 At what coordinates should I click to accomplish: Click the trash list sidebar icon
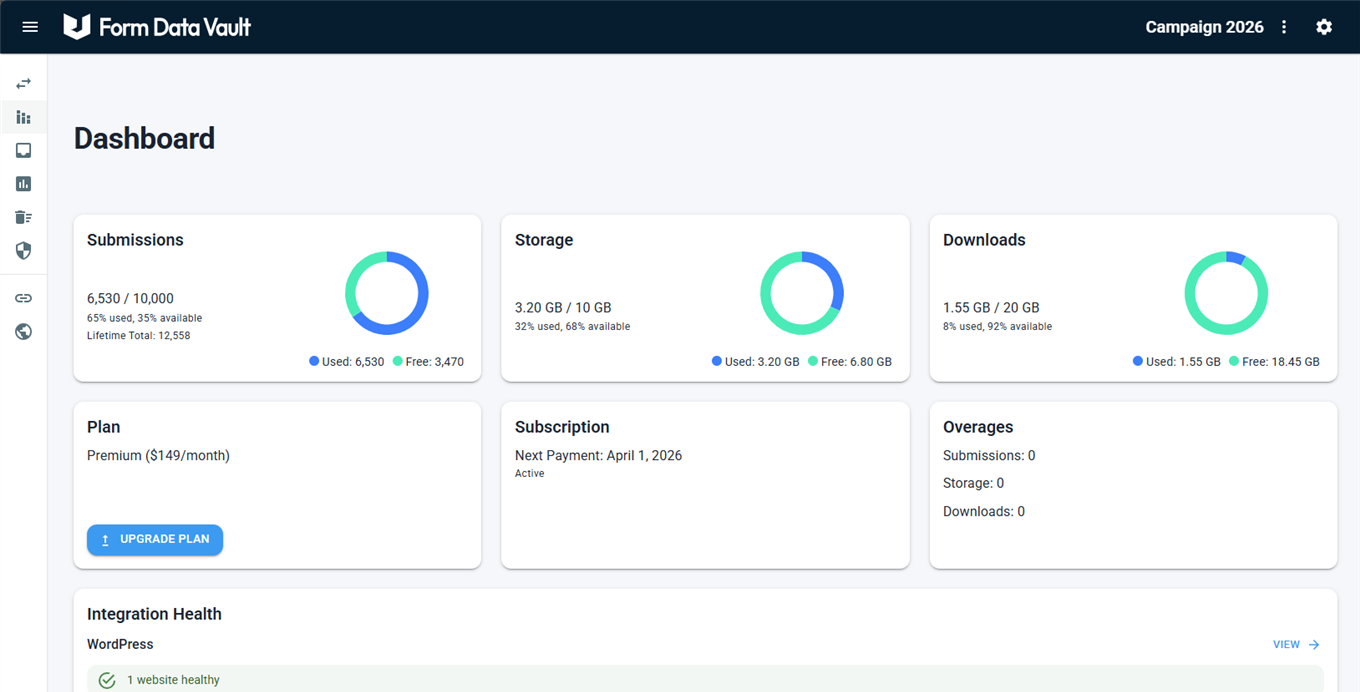click(x=23, y=217)
